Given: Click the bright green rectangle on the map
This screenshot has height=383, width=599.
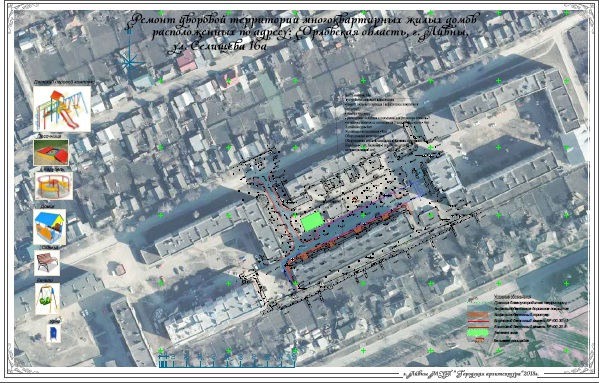Looking at the screenshot, I should tap(312, 222).
